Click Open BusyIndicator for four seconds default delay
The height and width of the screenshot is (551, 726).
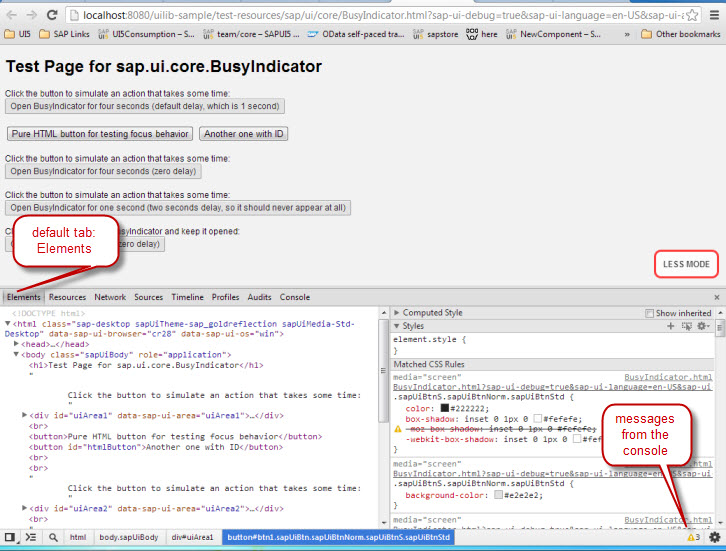tap(145, 106)
